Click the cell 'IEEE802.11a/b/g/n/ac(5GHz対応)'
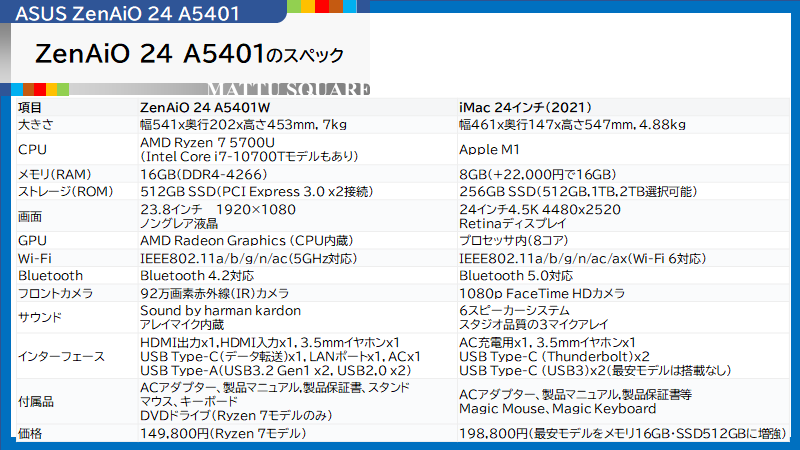800x450 pixels. [249, 259]
